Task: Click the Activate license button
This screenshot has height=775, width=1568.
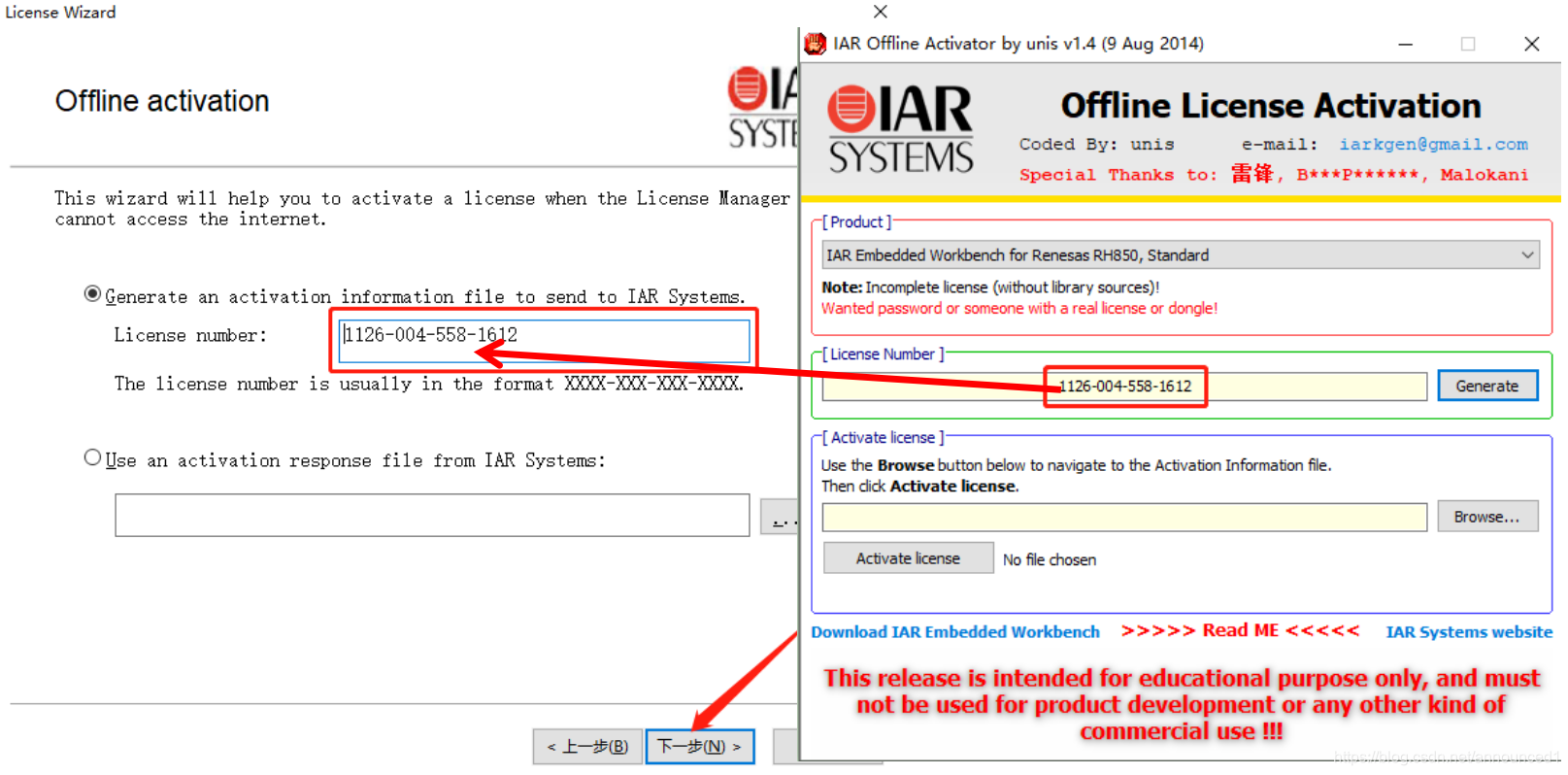Action: (x=908, y=558)
